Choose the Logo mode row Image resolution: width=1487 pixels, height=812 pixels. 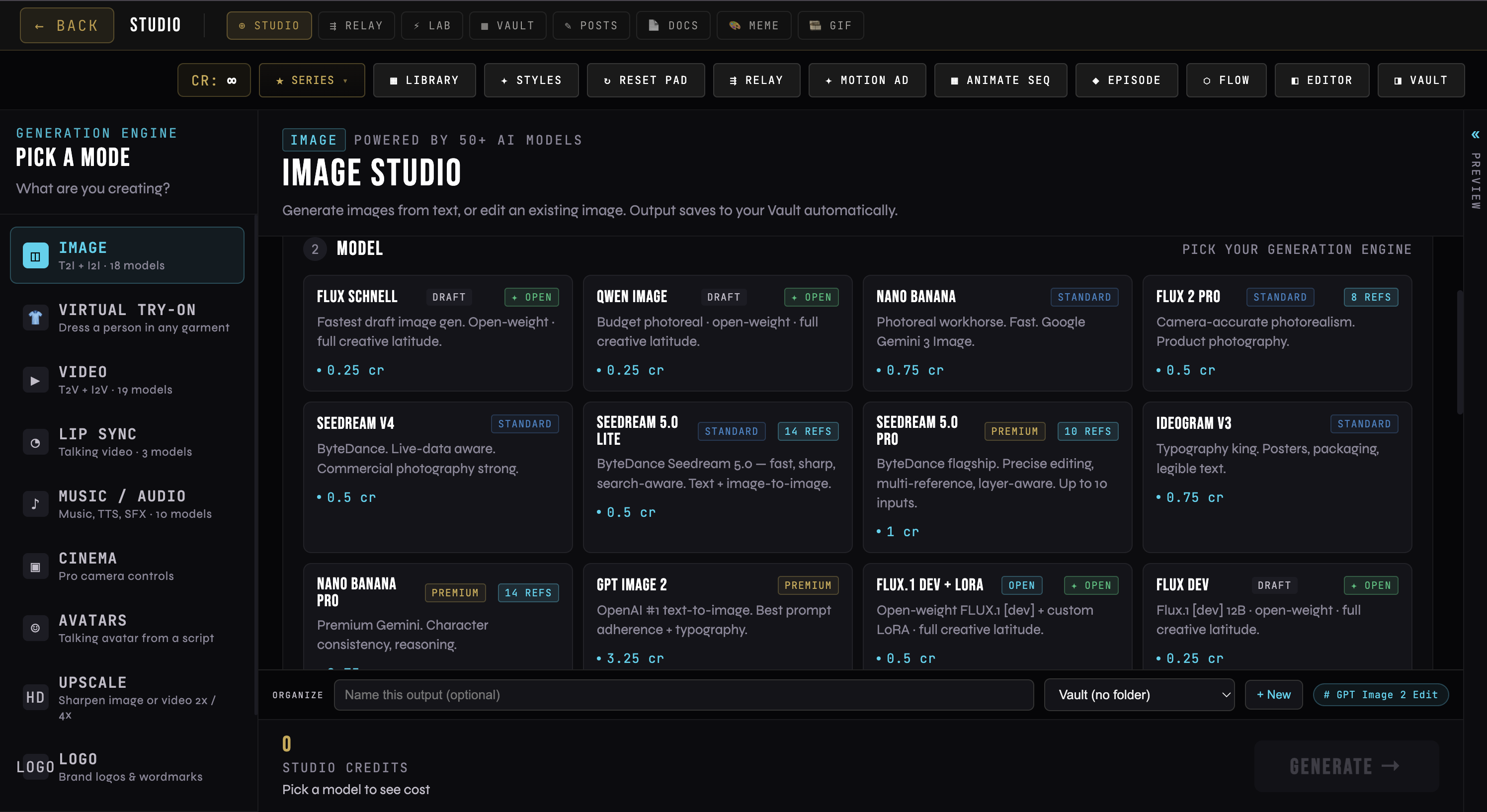click(127, 767)
